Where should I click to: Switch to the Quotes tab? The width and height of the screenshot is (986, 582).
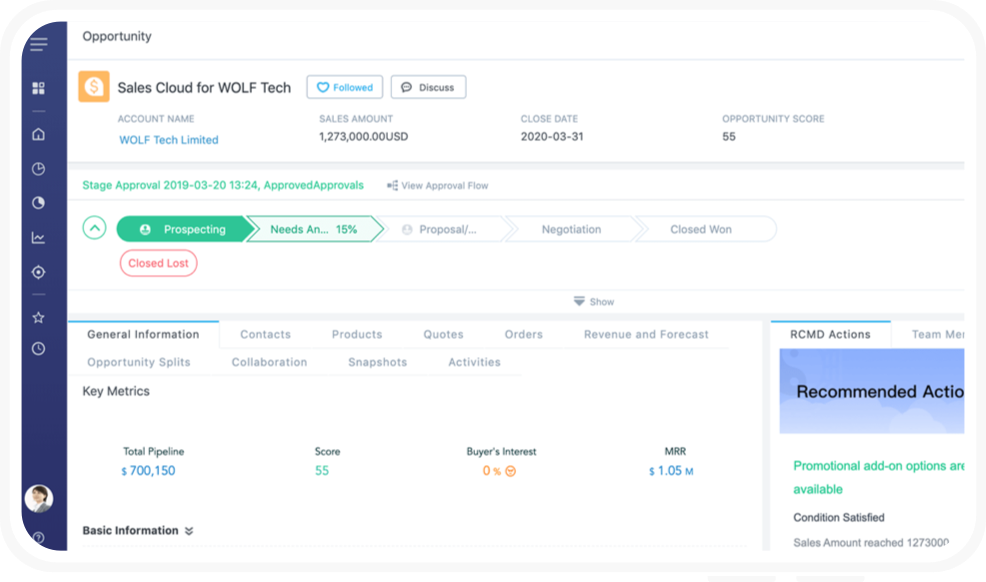coord(443,334)
